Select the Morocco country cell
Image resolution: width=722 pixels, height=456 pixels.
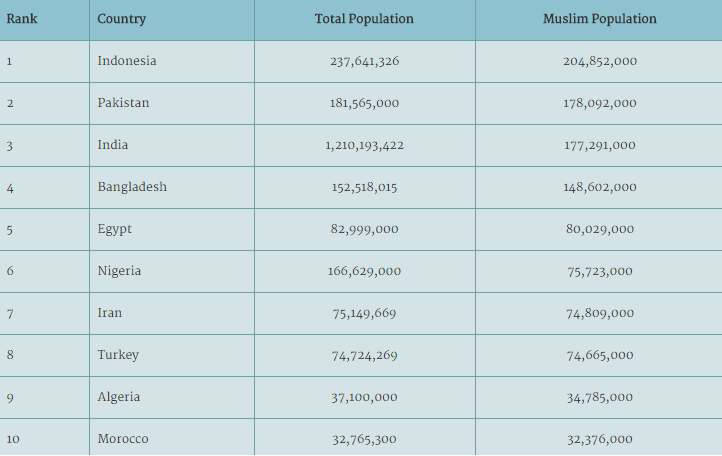tap(172, 438)
